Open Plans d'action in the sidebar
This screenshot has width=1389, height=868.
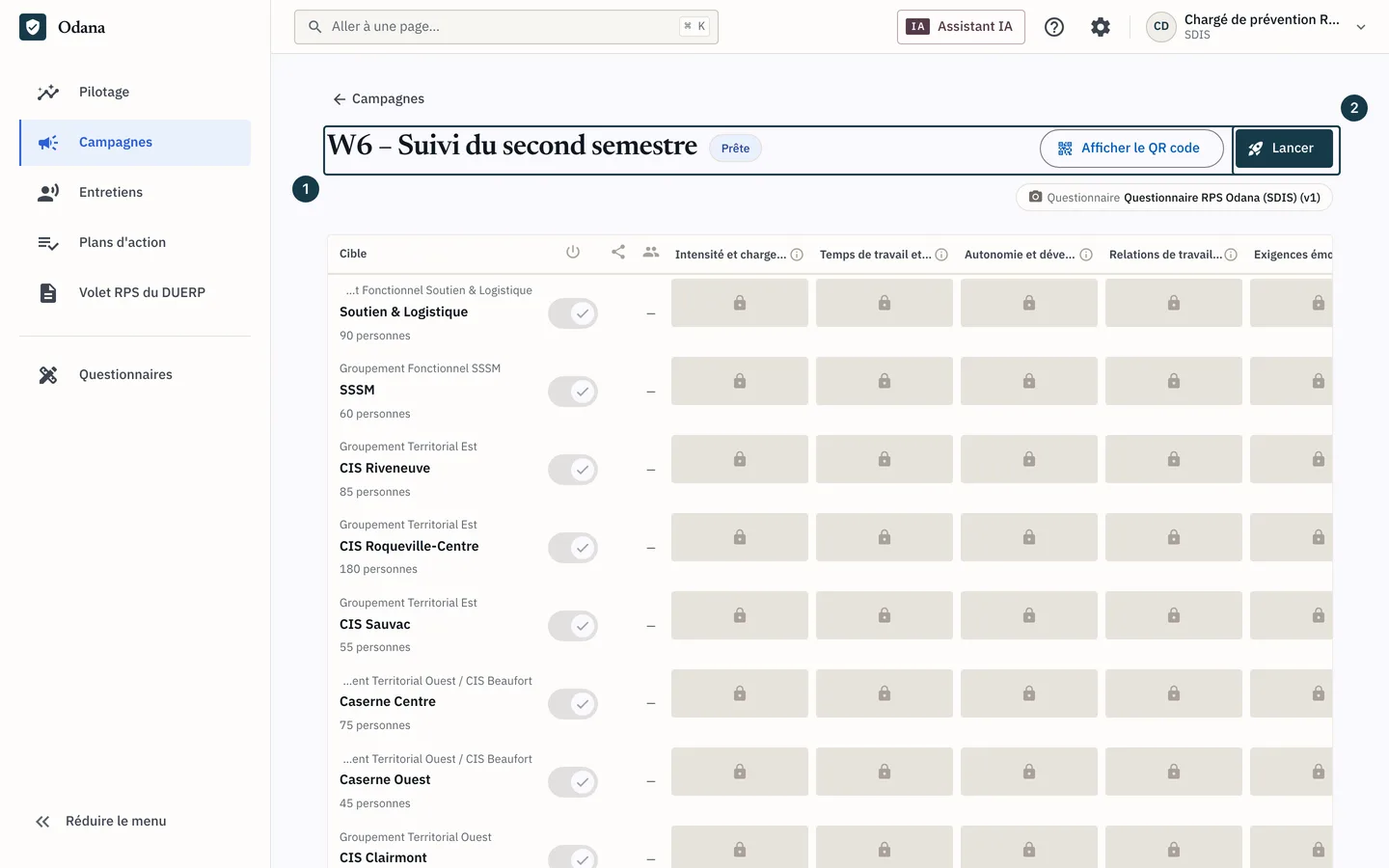135,243
